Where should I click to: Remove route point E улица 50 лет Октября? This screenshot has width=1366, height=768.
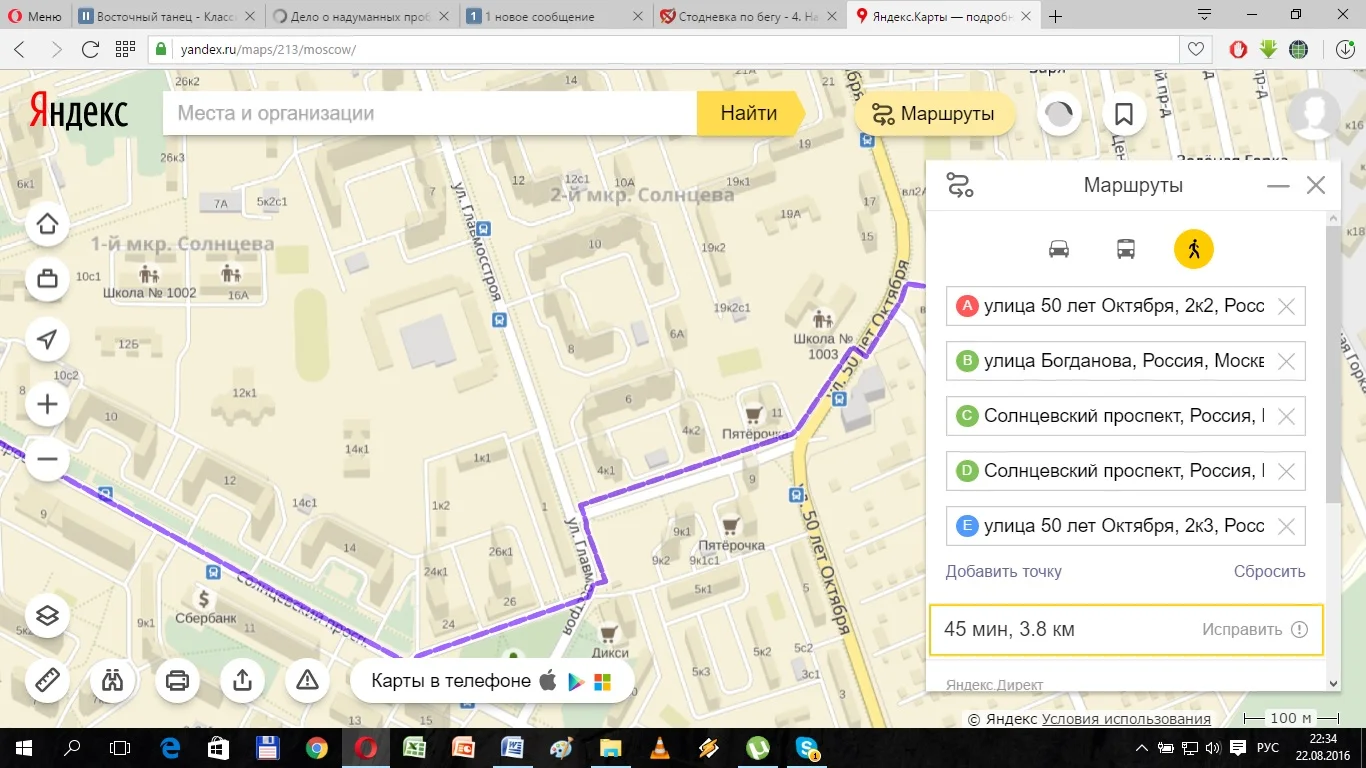tap(1287, 526)
